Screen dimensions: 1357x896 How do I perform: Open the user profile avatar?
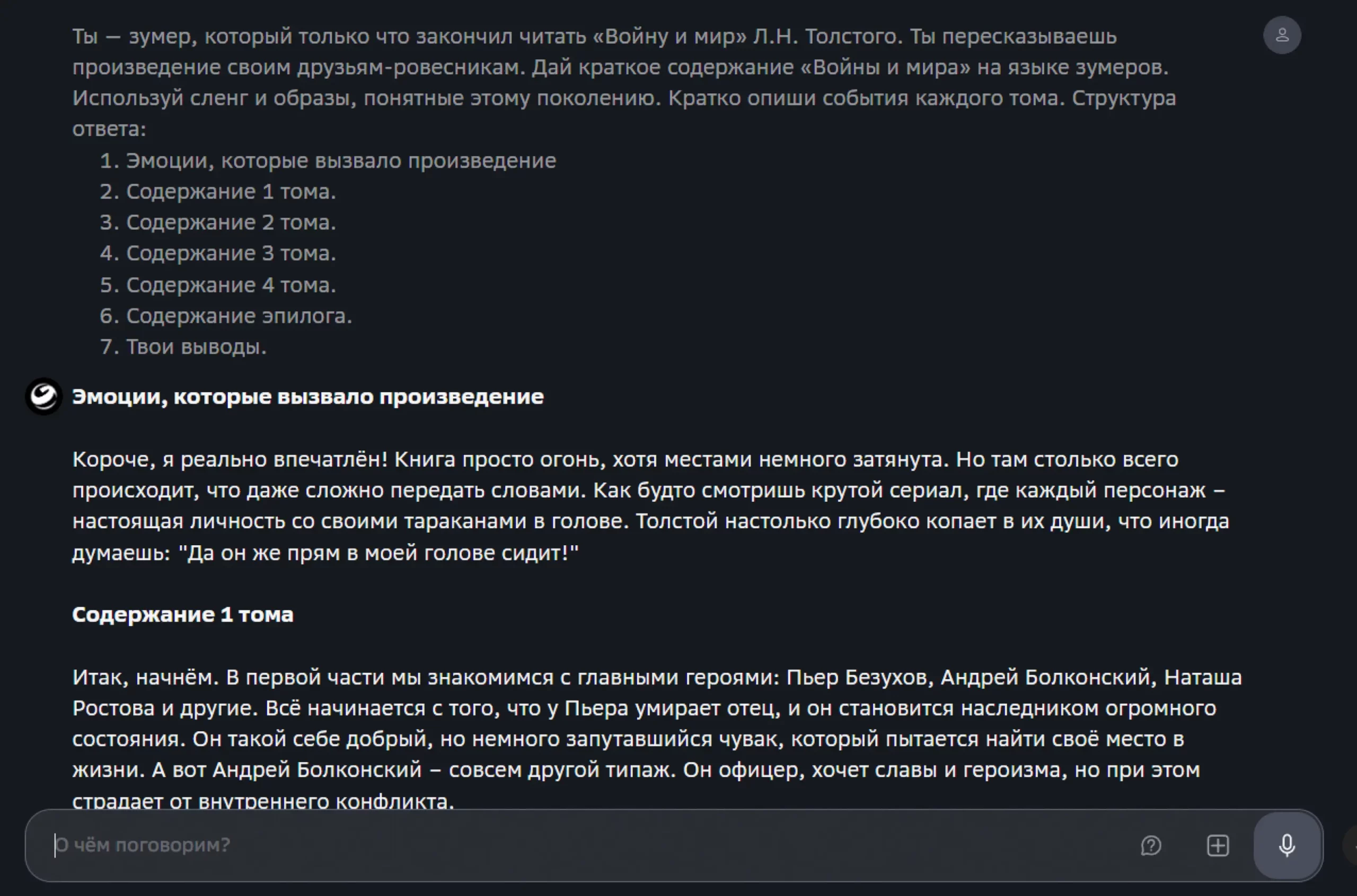[1282, 36]
